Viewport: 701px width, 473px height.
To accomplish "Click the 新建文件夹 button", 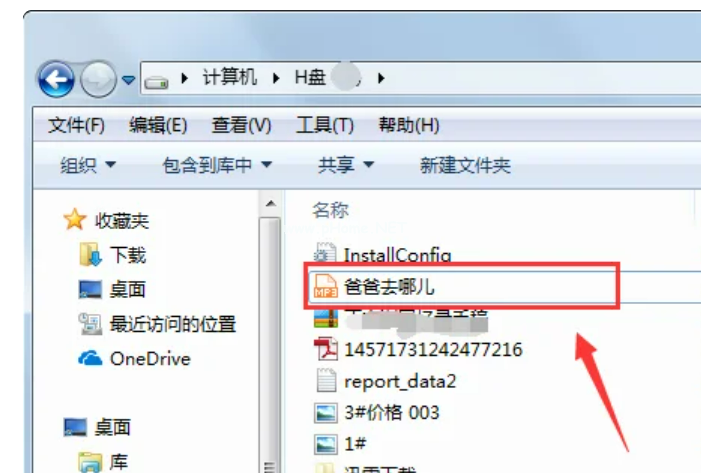I will (465, 165).
